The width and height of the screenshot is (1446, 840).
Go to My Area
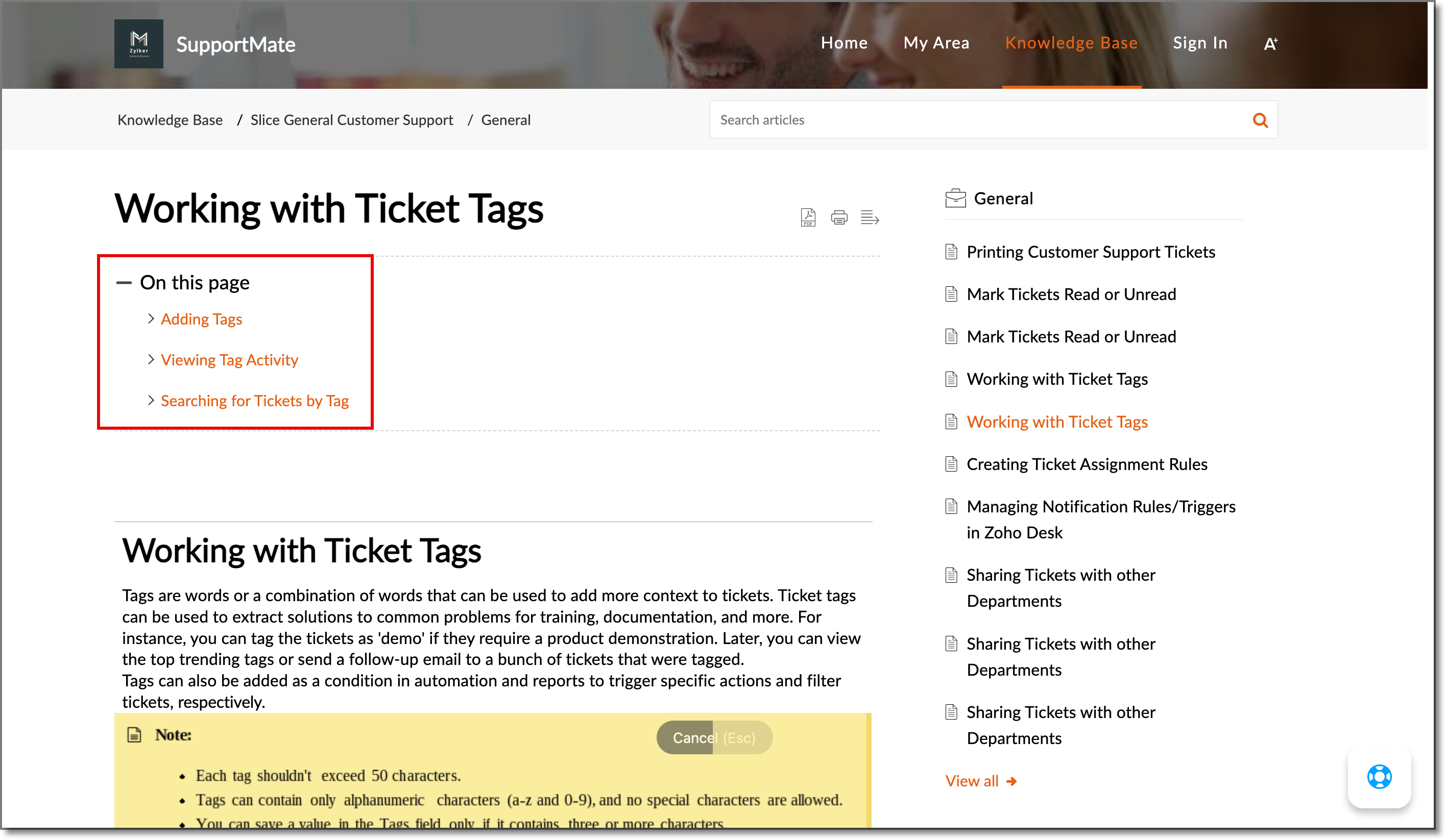point(936,43)
